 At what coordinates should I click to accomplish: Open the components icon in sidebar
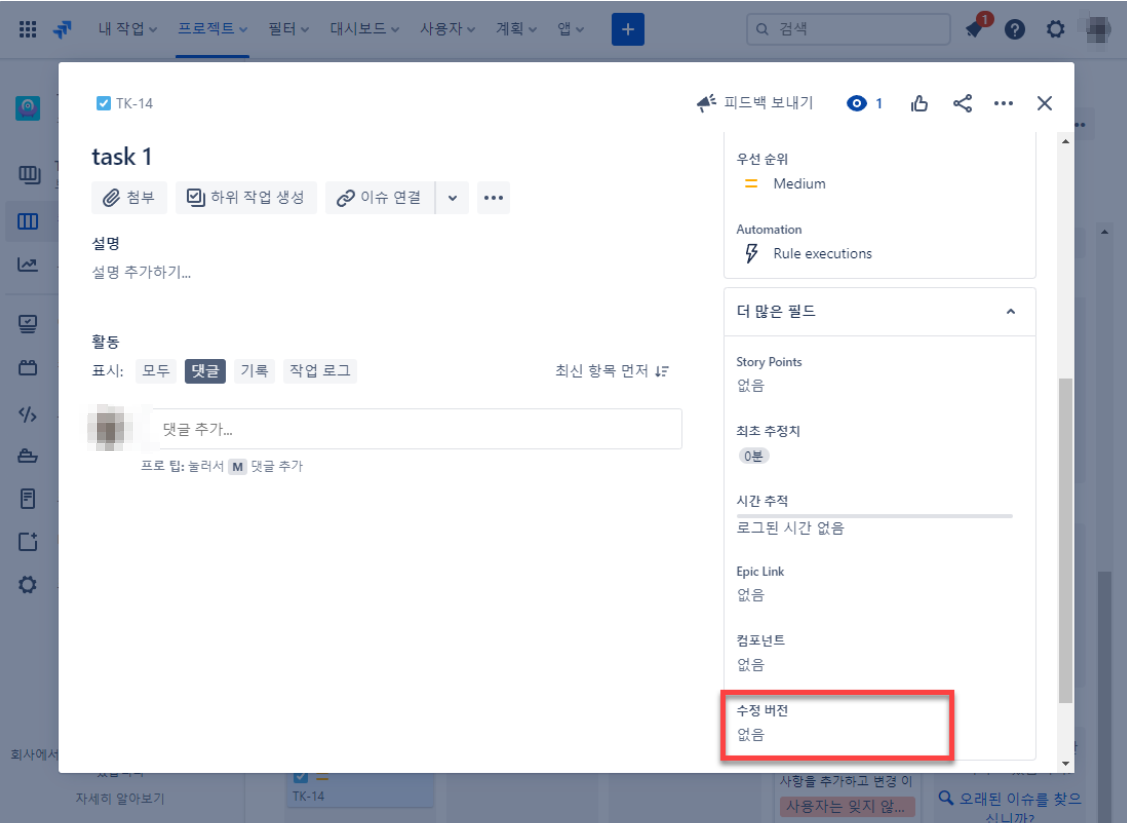[27, 368]
